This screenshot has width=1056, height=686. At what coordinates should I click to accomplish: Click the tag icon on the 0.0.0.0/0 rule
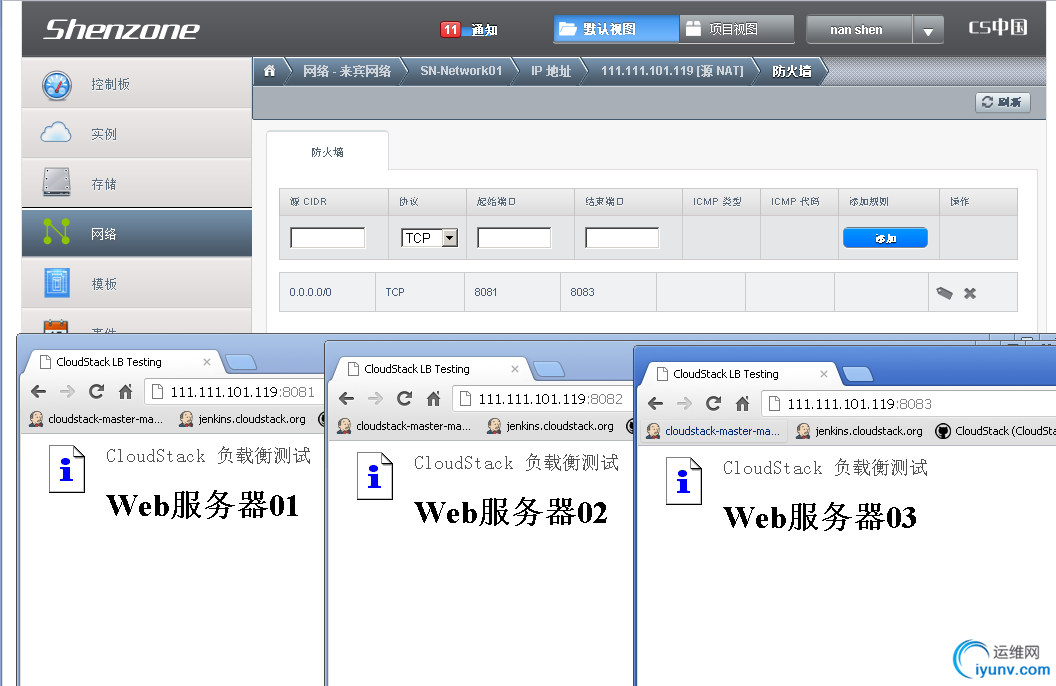944,293
